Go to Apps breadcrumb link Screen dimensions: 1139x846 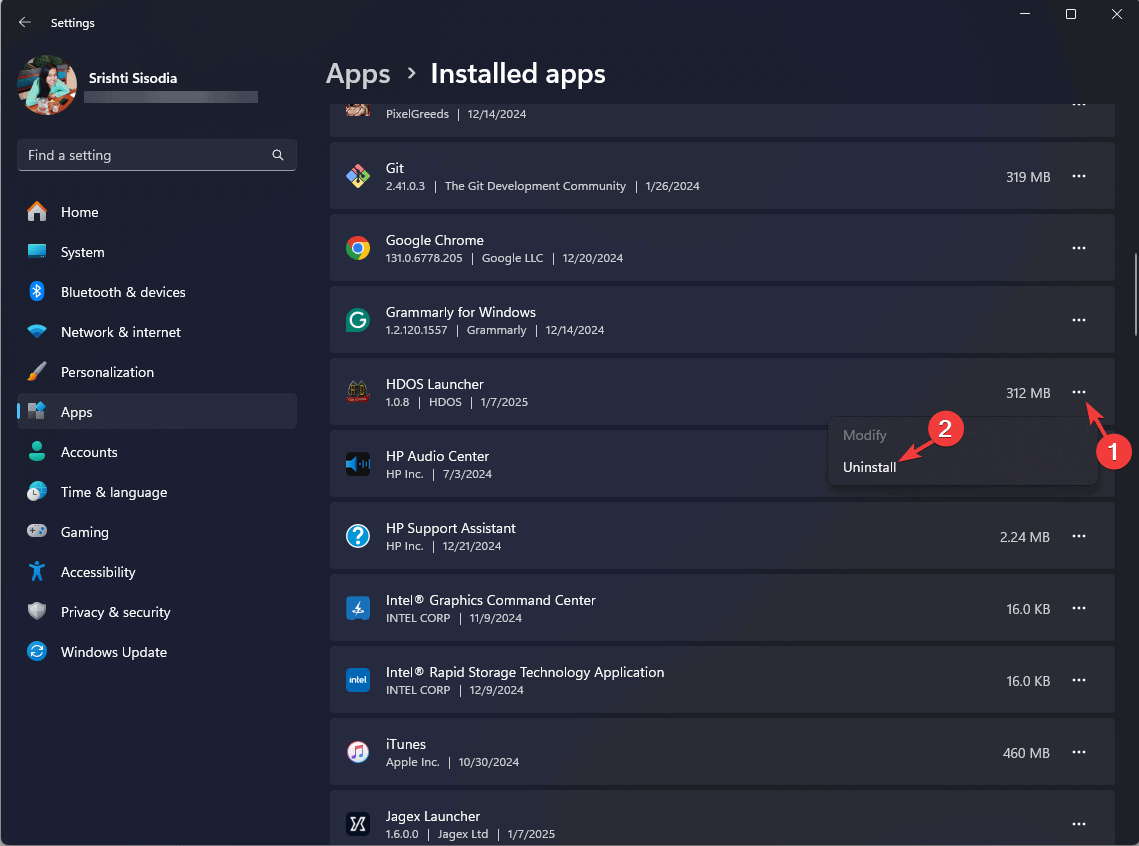(358, 74)
